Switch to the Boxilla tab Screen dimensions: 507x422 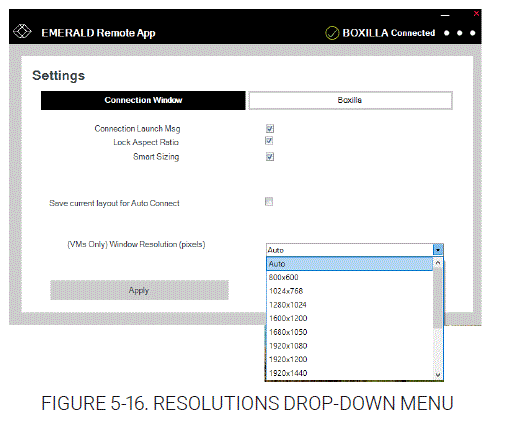(350, 100)
